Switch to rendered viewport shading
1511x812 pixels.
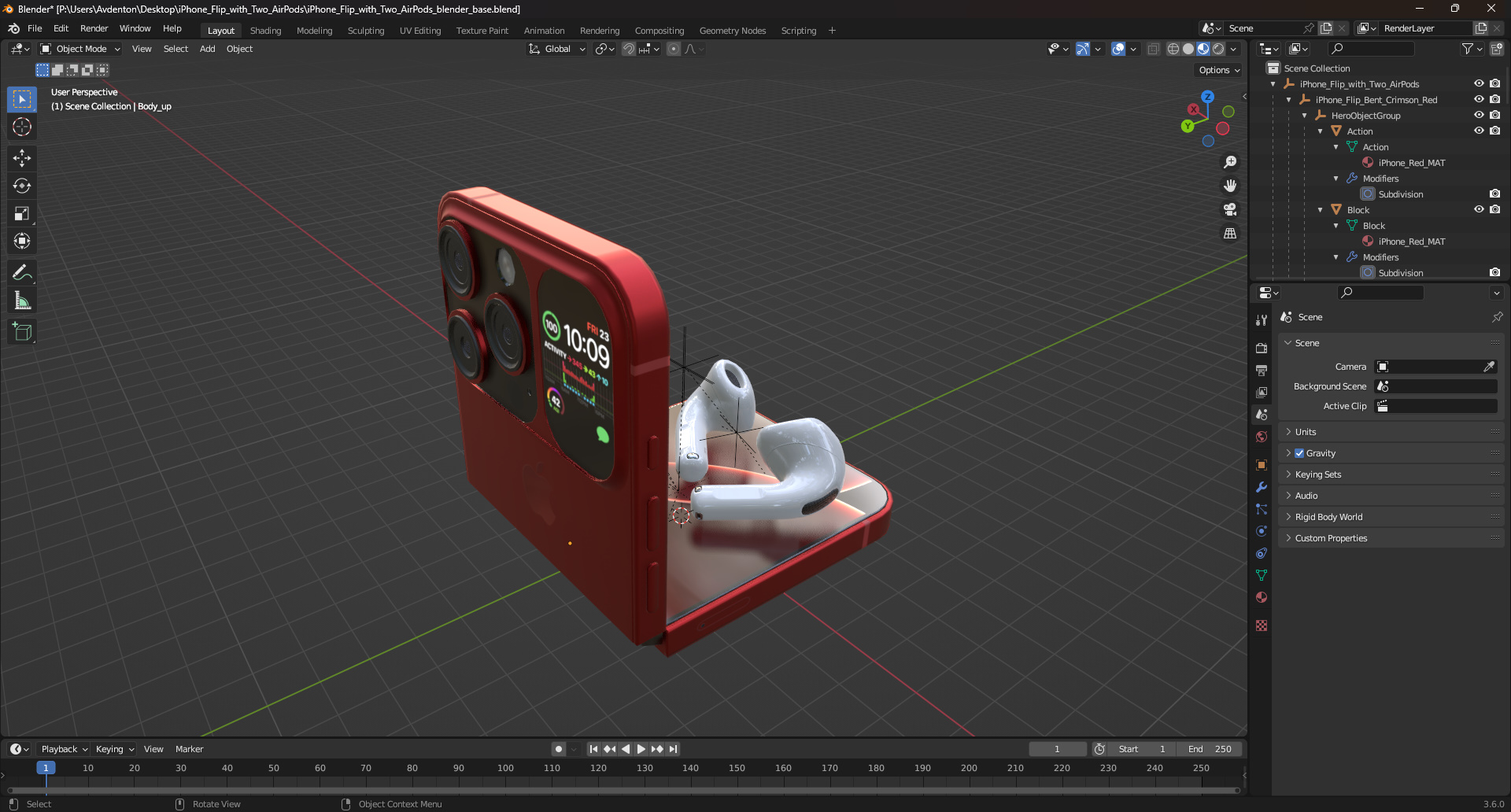1218,49
